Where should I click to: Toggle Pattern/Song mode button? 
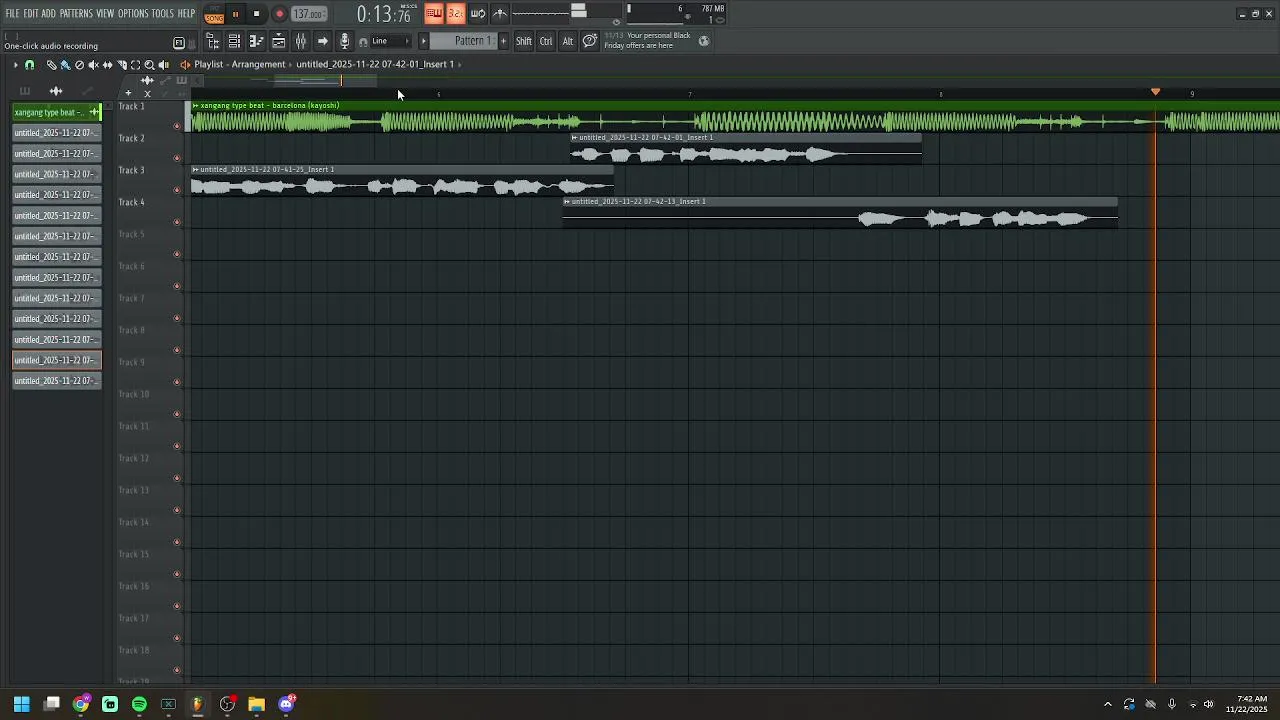click(214, 14)
